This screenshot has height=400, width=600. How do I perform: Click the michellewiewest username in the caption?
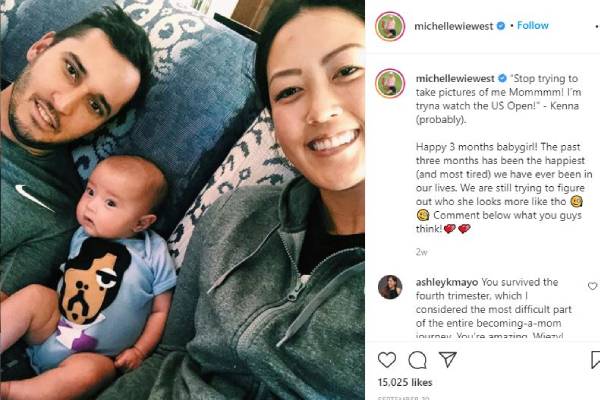click(455, 78)
